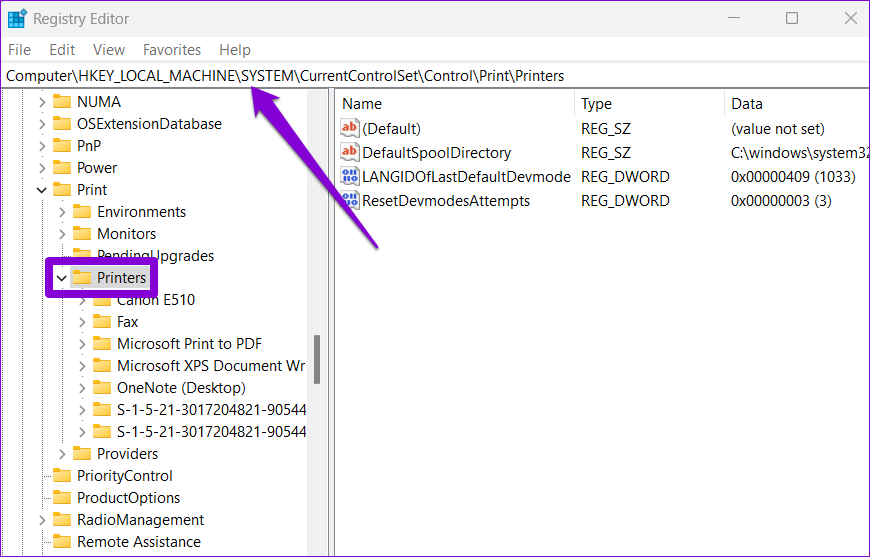Click the Environments folder icon
870x557 pixels.
pos(82,211)
